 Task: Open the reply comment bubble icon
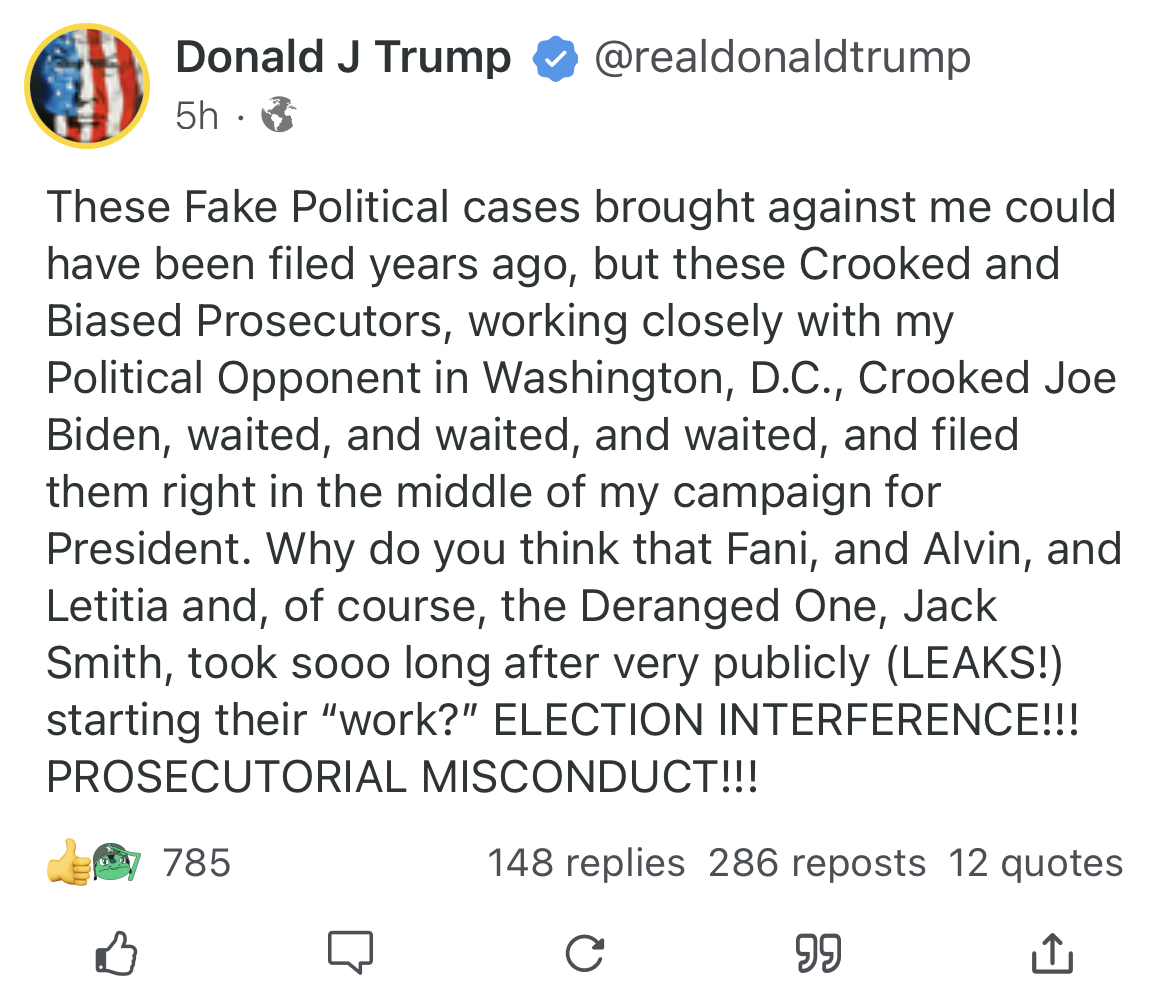[x=350, y=953]
